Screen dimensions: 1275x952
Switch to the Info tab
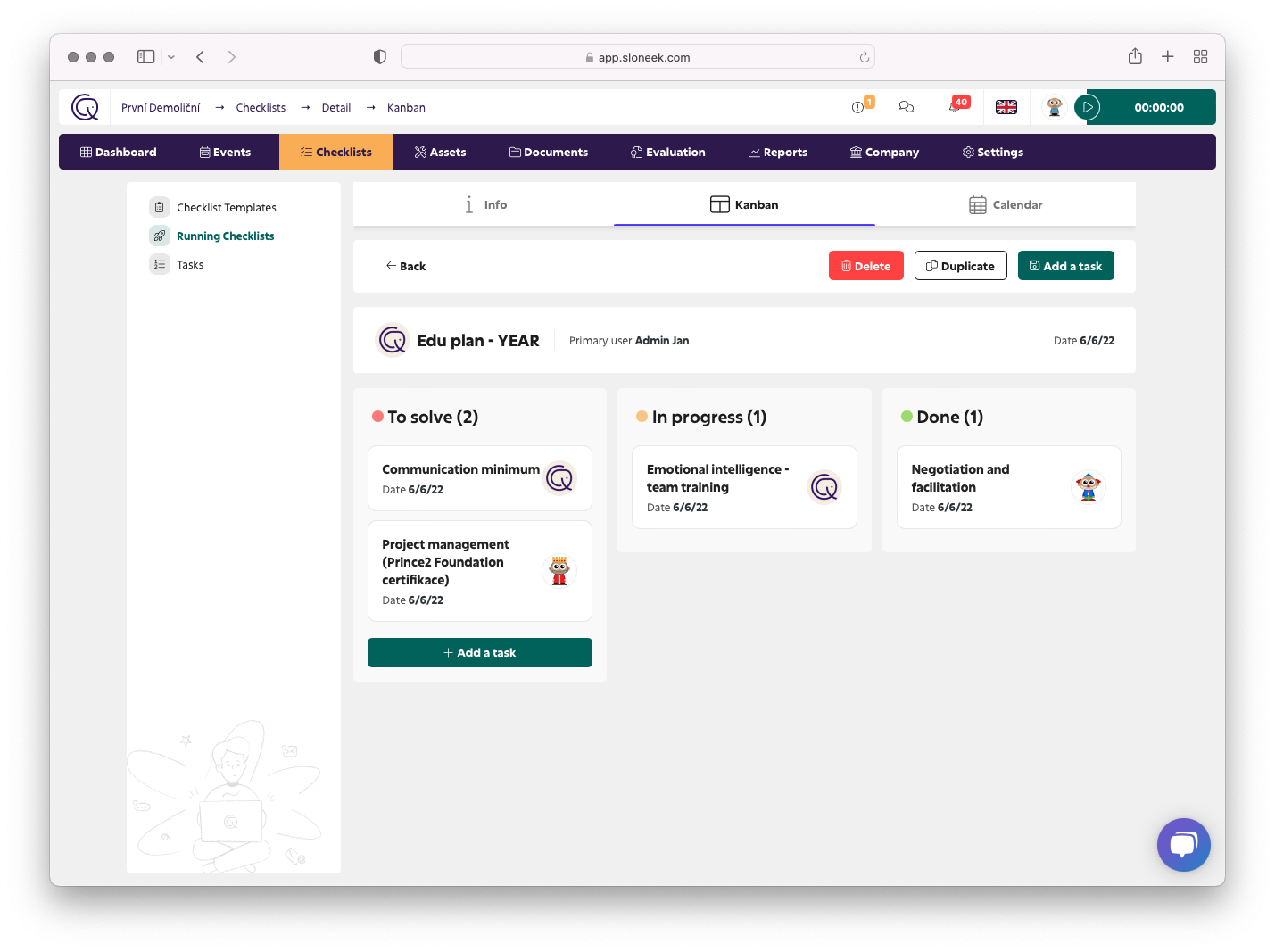[484, 204]
